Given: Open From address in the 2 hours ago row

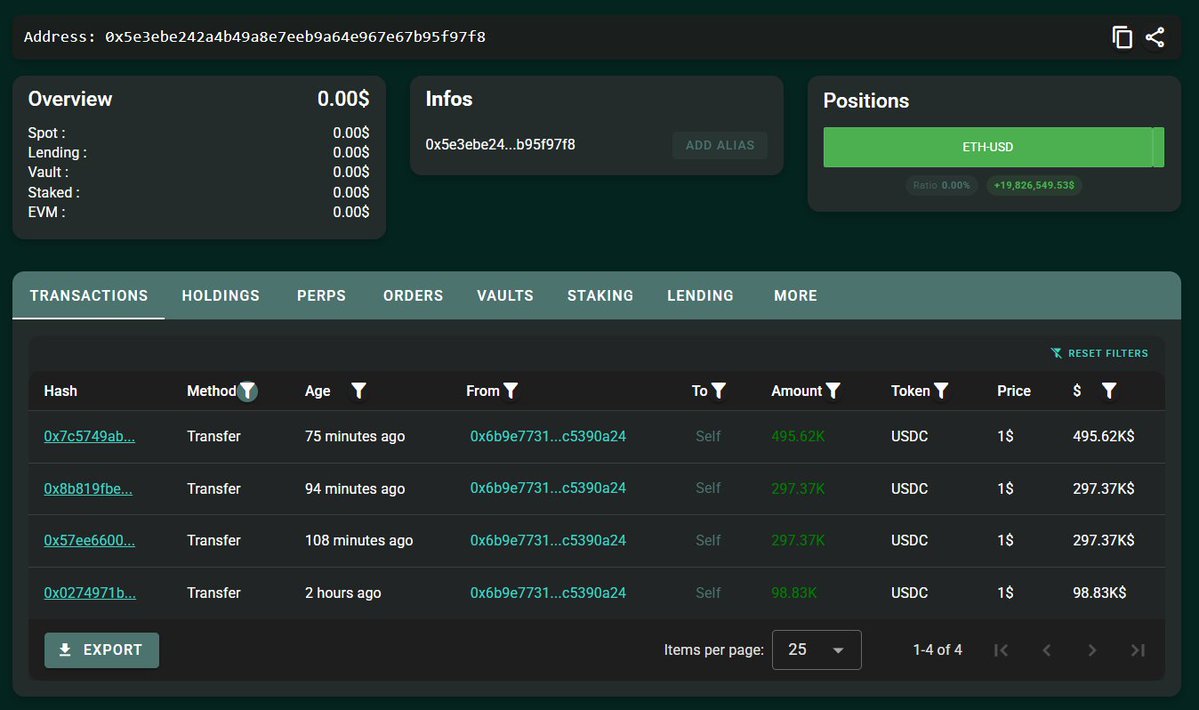Looking at the screenshot, I should point(548,593).
